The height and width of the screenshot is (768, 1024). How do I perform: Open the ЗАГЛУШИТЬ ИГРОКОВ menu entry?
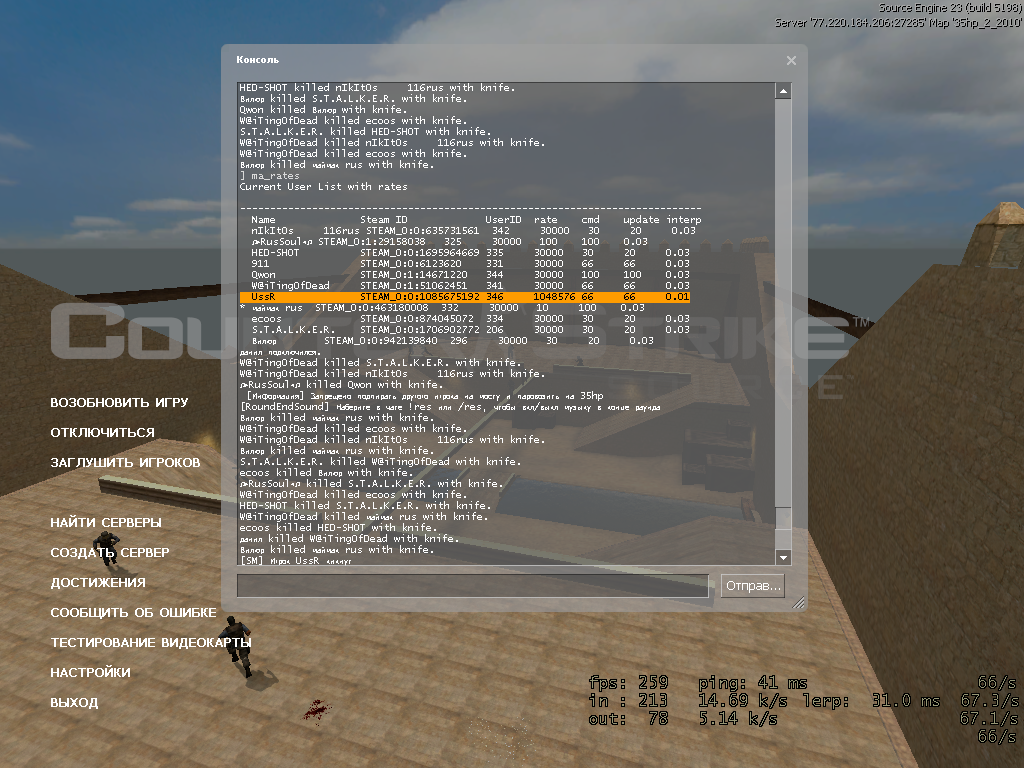coord(125,462)
